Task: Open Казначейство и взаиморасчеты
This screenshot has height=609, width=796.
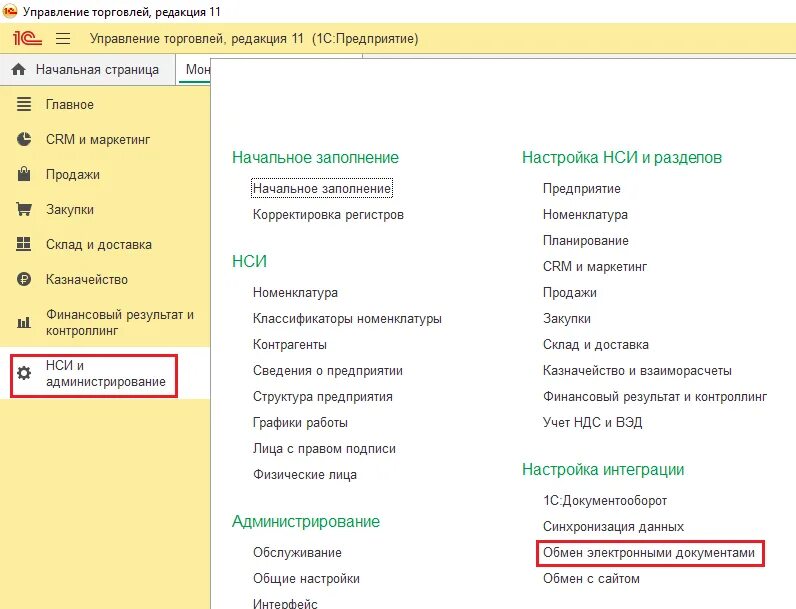Action: point(638,370)
